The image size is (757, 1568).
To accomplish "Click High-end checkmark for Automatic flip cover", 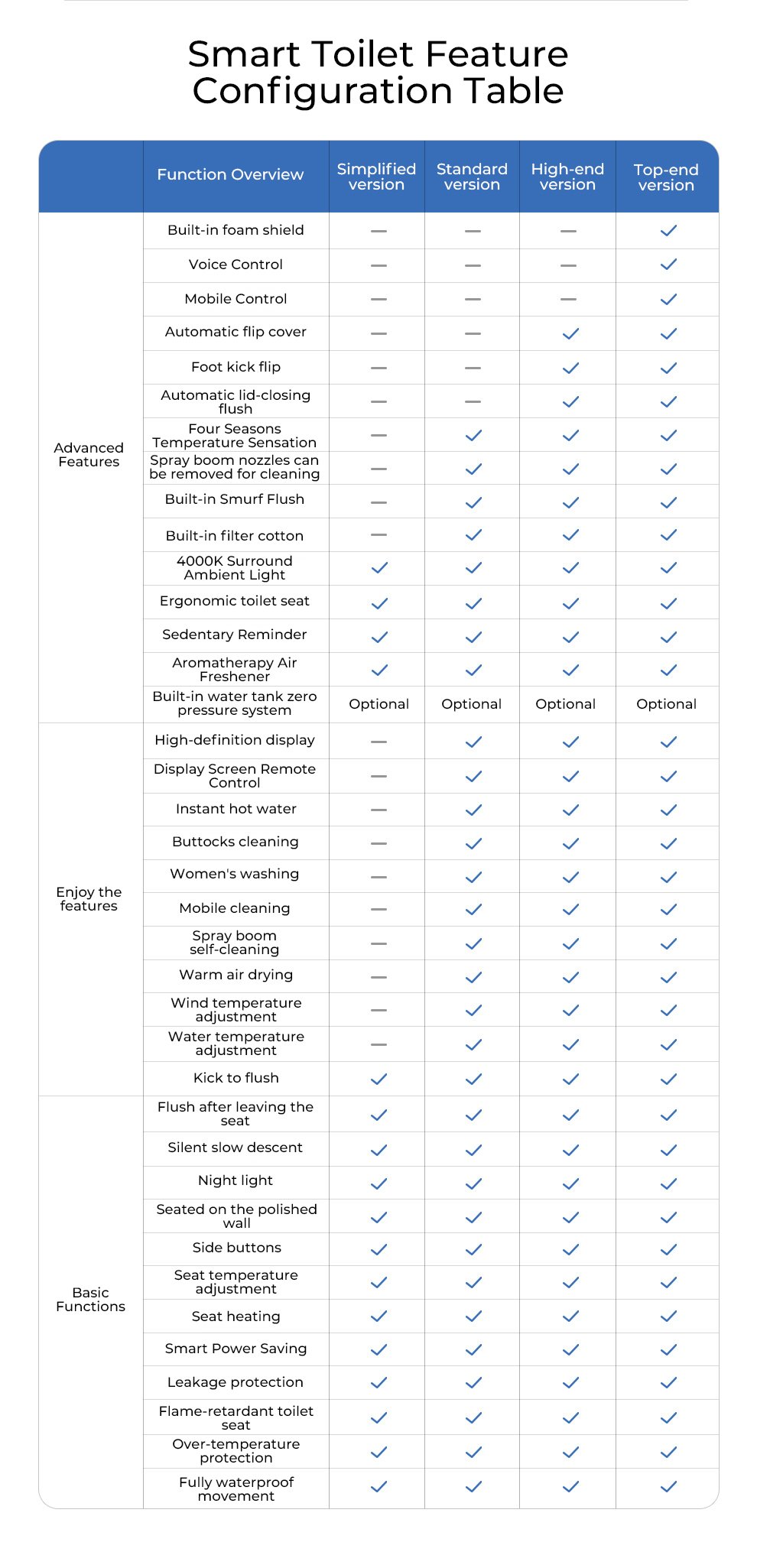I will [x=570, y=333].
